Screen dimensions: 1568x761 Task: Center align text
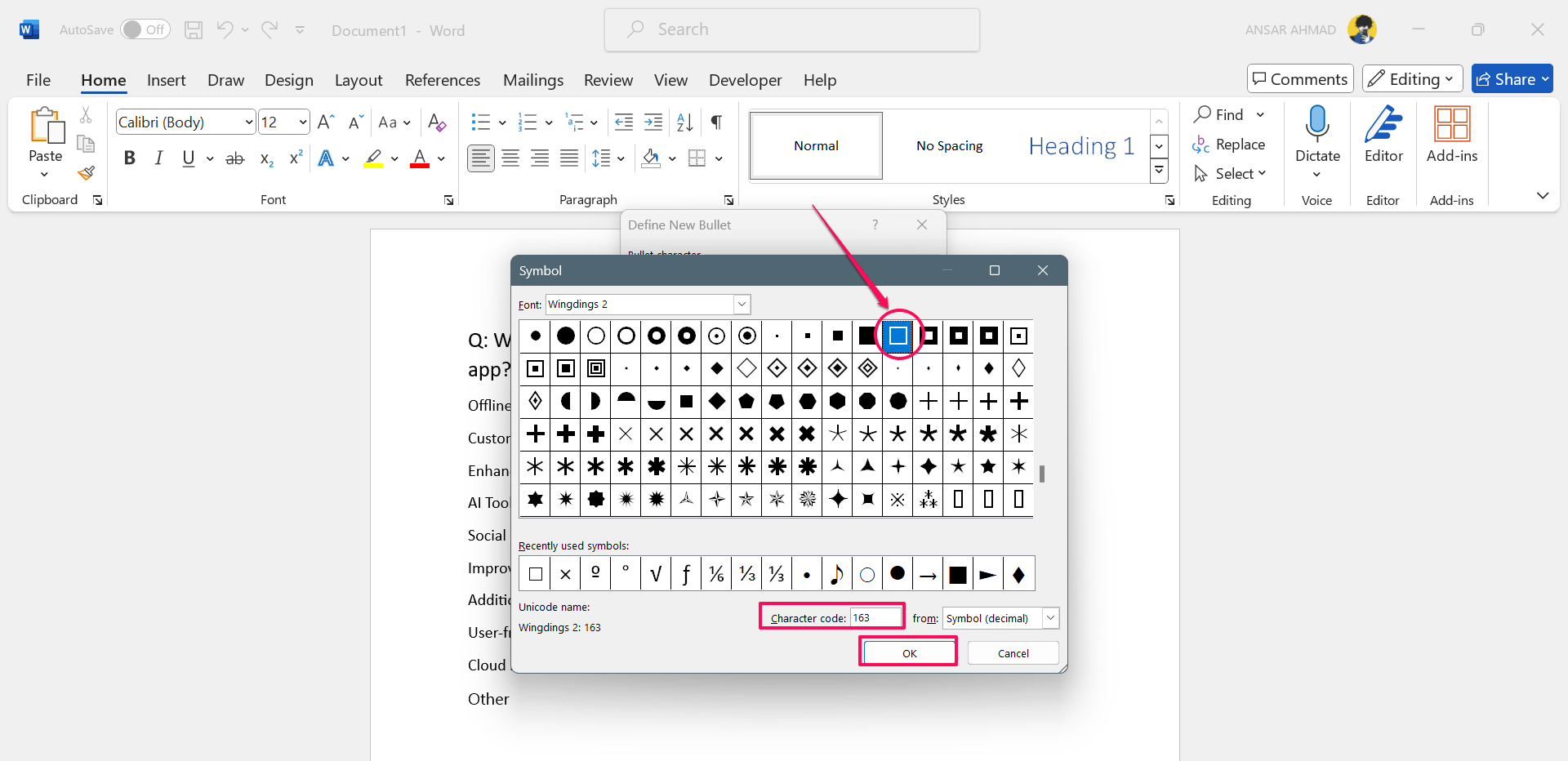(510, 158)
